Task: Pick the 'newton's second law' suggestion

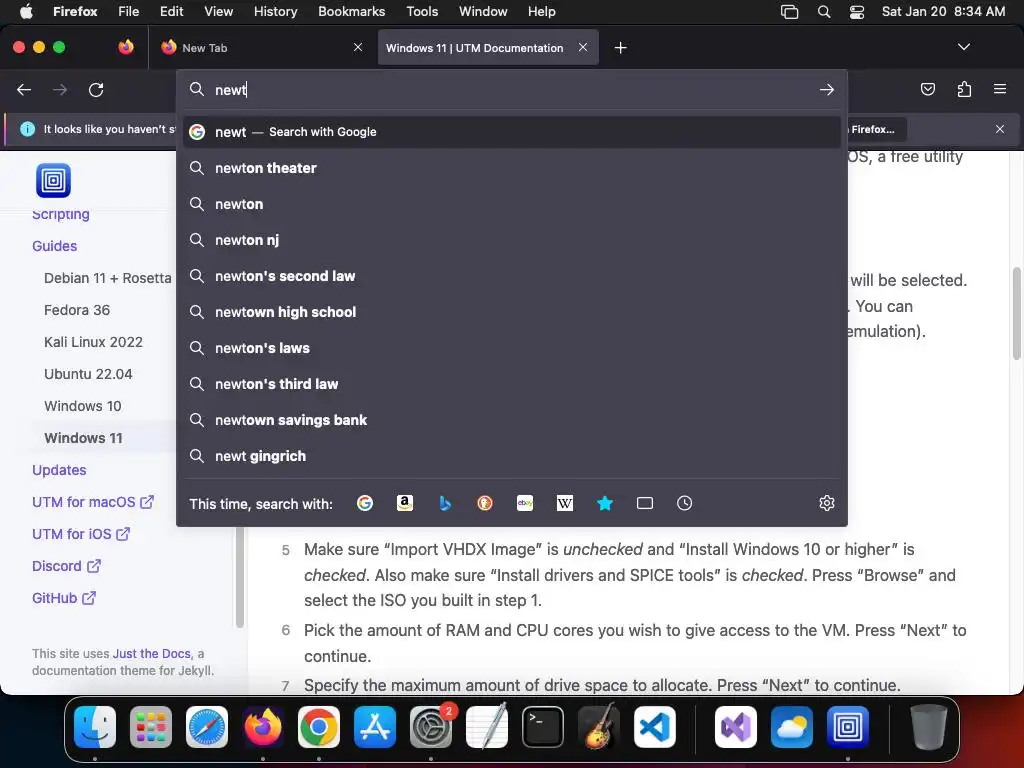Action: point(512,276)
